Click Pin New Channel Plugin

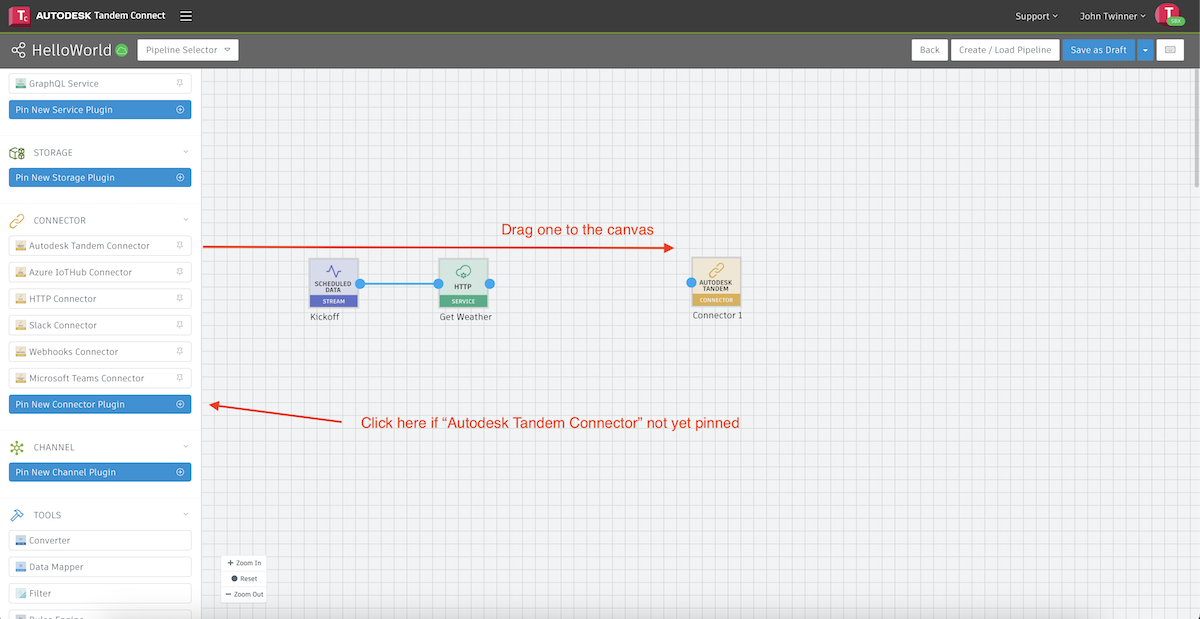coord(100,472)
